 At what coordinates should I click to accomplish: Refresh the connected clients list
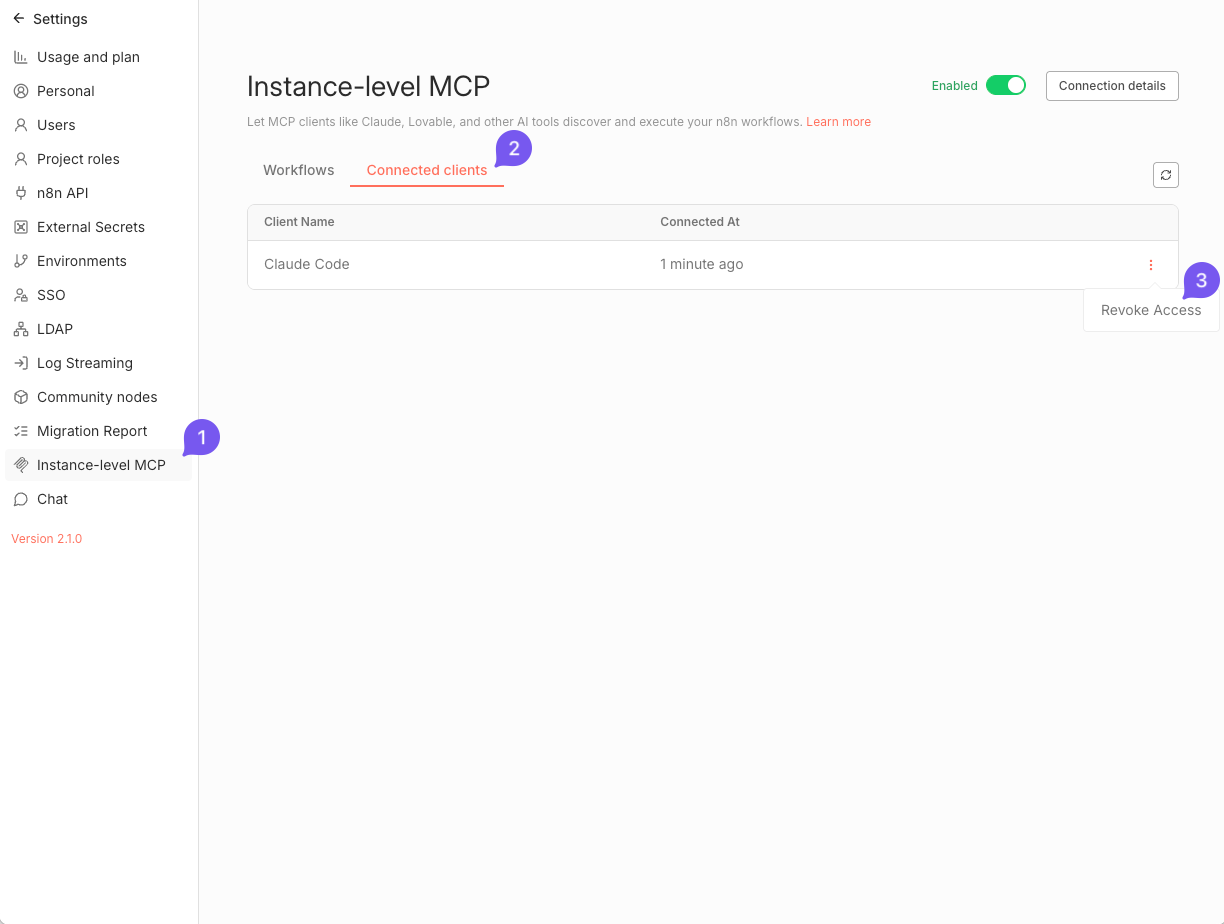tap(1165, 174)
